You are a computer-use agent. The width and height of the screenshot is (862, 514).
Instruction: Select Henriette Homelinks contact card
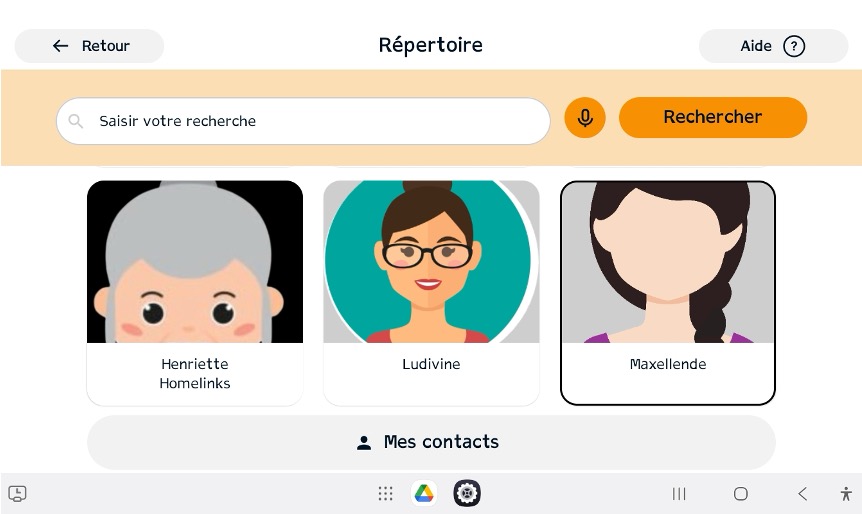click(195, 293)
